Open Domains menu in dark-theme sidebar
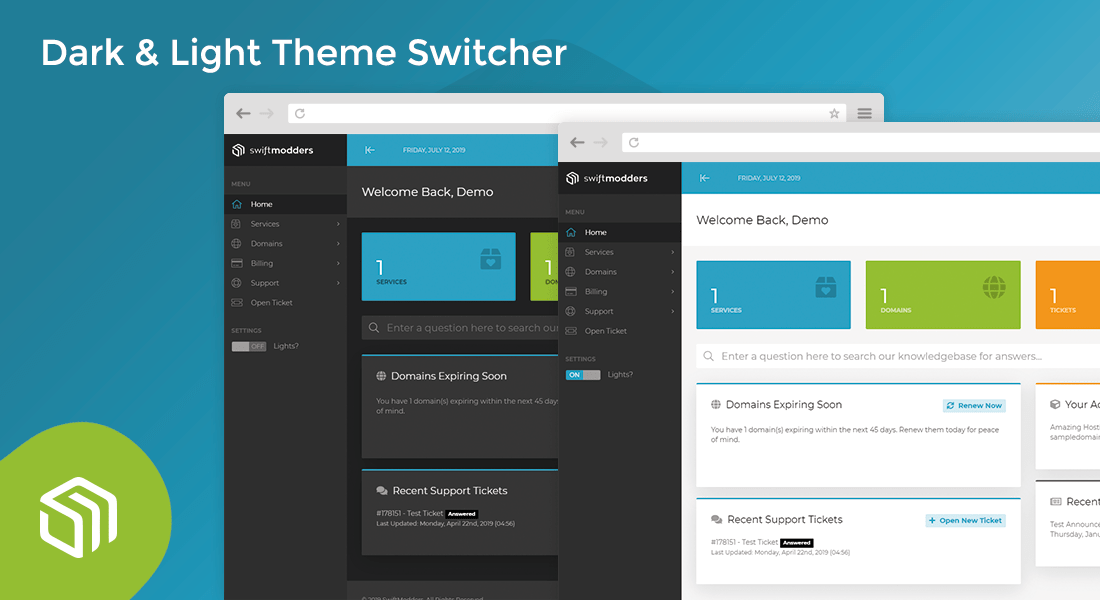The height and width of the screenshot is (600, 1100). point(286,244)
